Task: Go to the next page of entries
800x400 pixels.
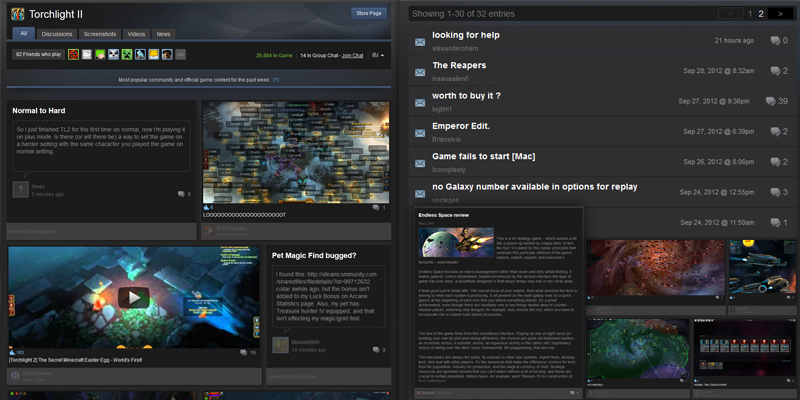Action: point(781,14)
